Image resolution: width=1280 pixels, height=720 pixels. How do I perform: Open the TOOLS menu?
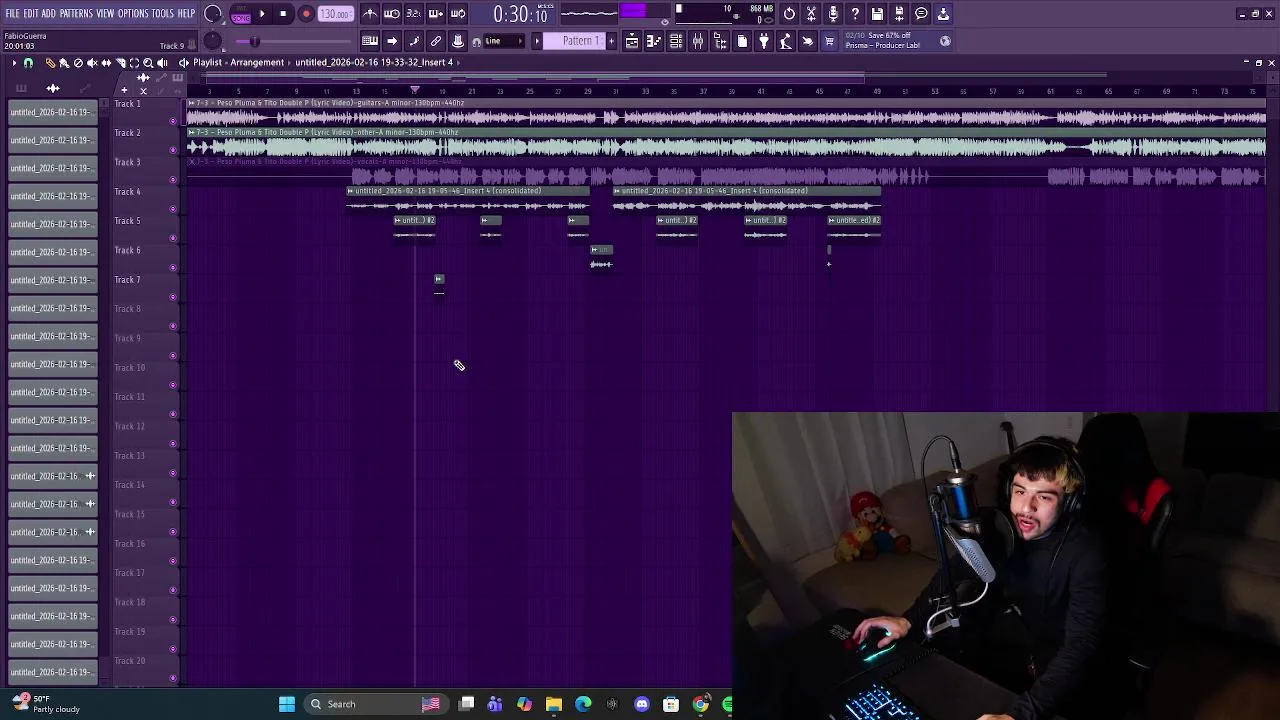pyautogui.click(x=163, y=14)
